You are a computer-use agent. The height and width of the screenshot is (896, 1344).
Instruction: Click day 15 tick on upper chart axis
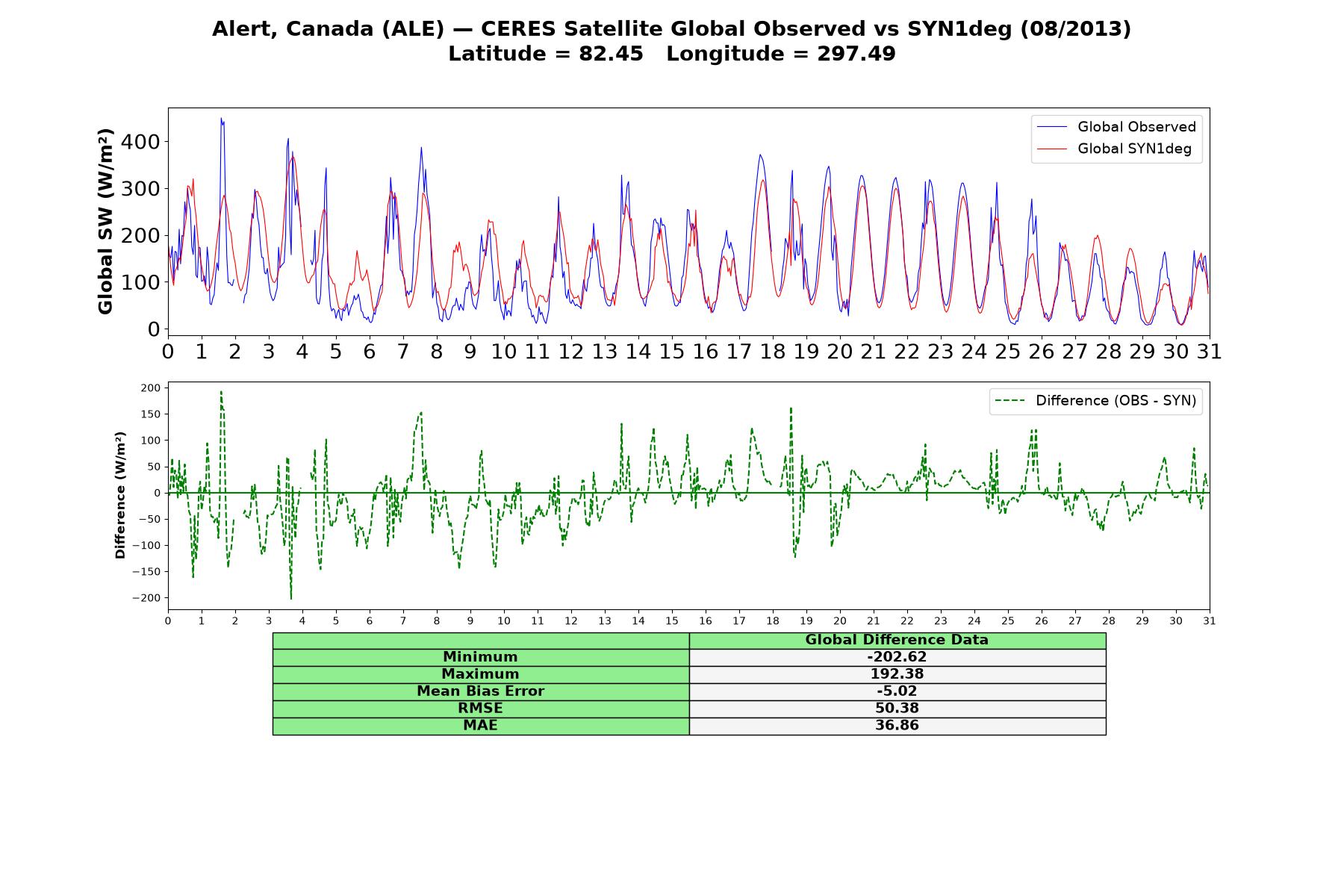[672, 352]
